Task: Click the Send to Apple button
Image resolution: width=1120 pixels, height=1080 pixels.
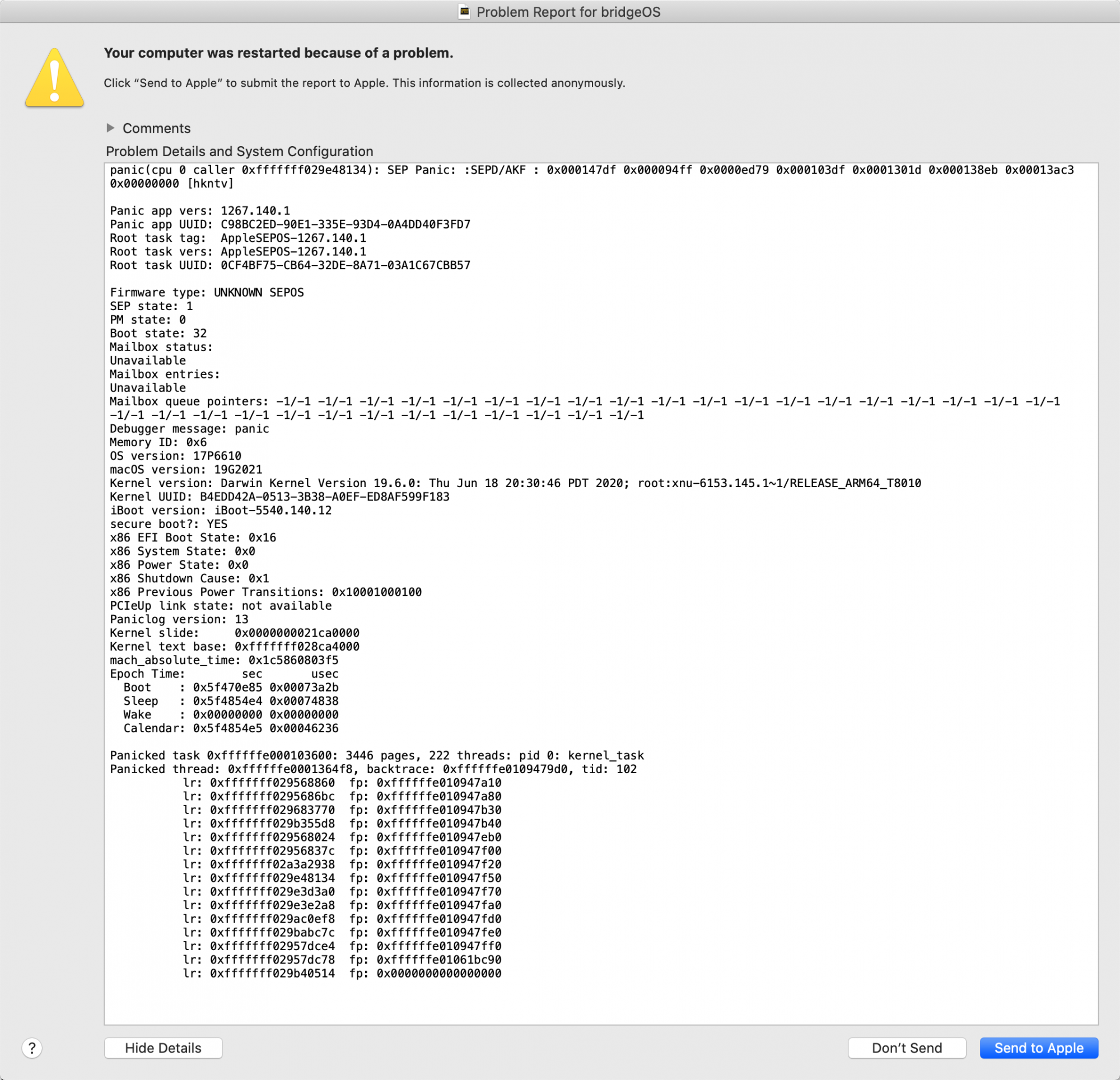Action: (x=1039, y=1048)
